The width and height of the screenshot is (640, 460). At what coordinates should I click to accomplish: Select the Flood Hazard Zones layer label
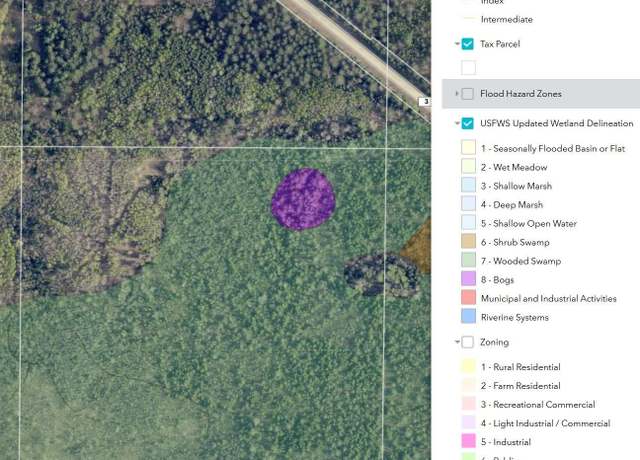[521, 94]
